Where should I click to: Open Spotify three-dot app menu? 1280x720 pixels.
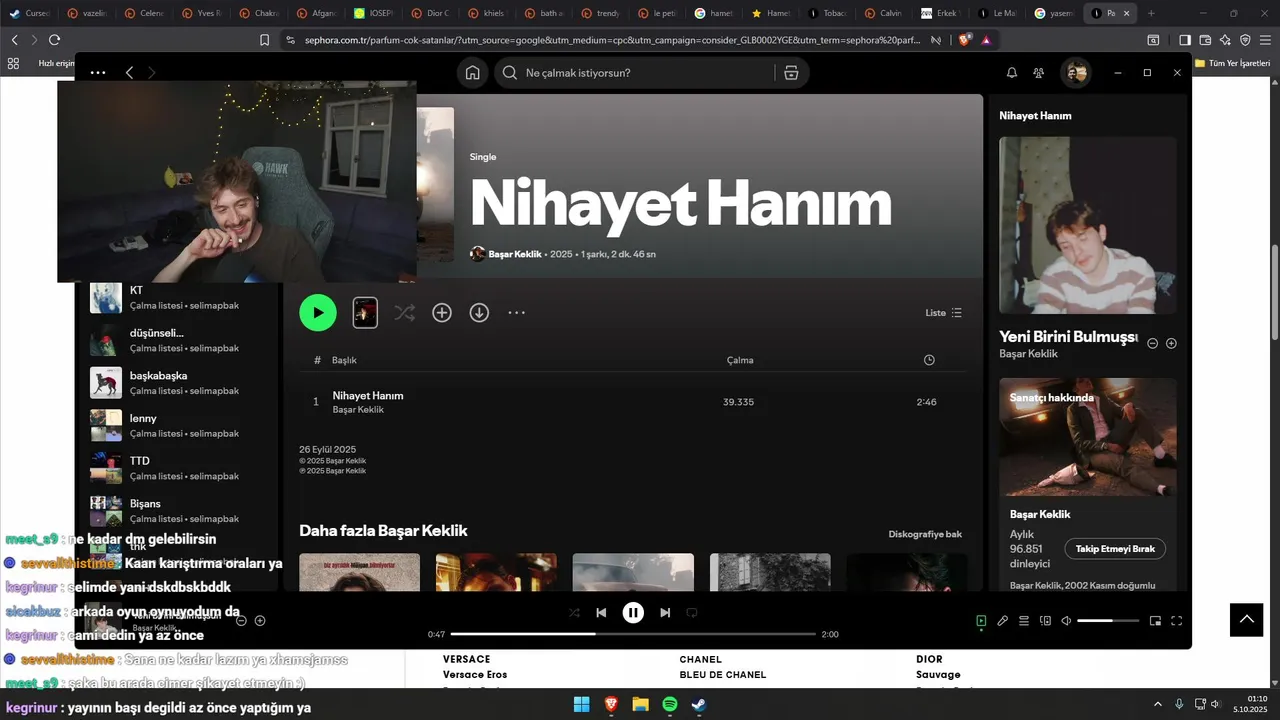(98, 73)
